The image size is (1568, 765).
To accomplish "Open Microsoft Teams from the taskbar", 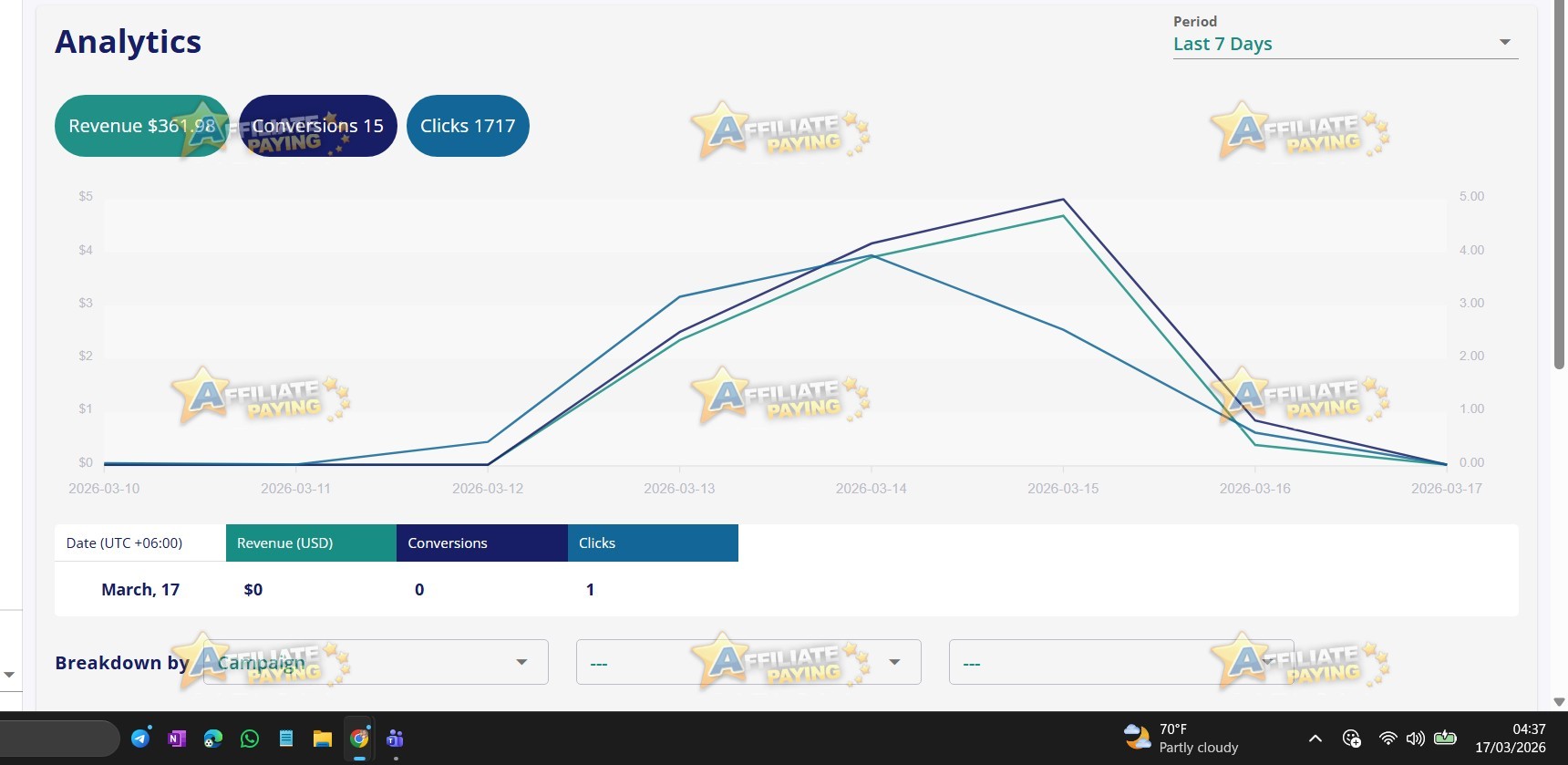I will pos(396,739).
